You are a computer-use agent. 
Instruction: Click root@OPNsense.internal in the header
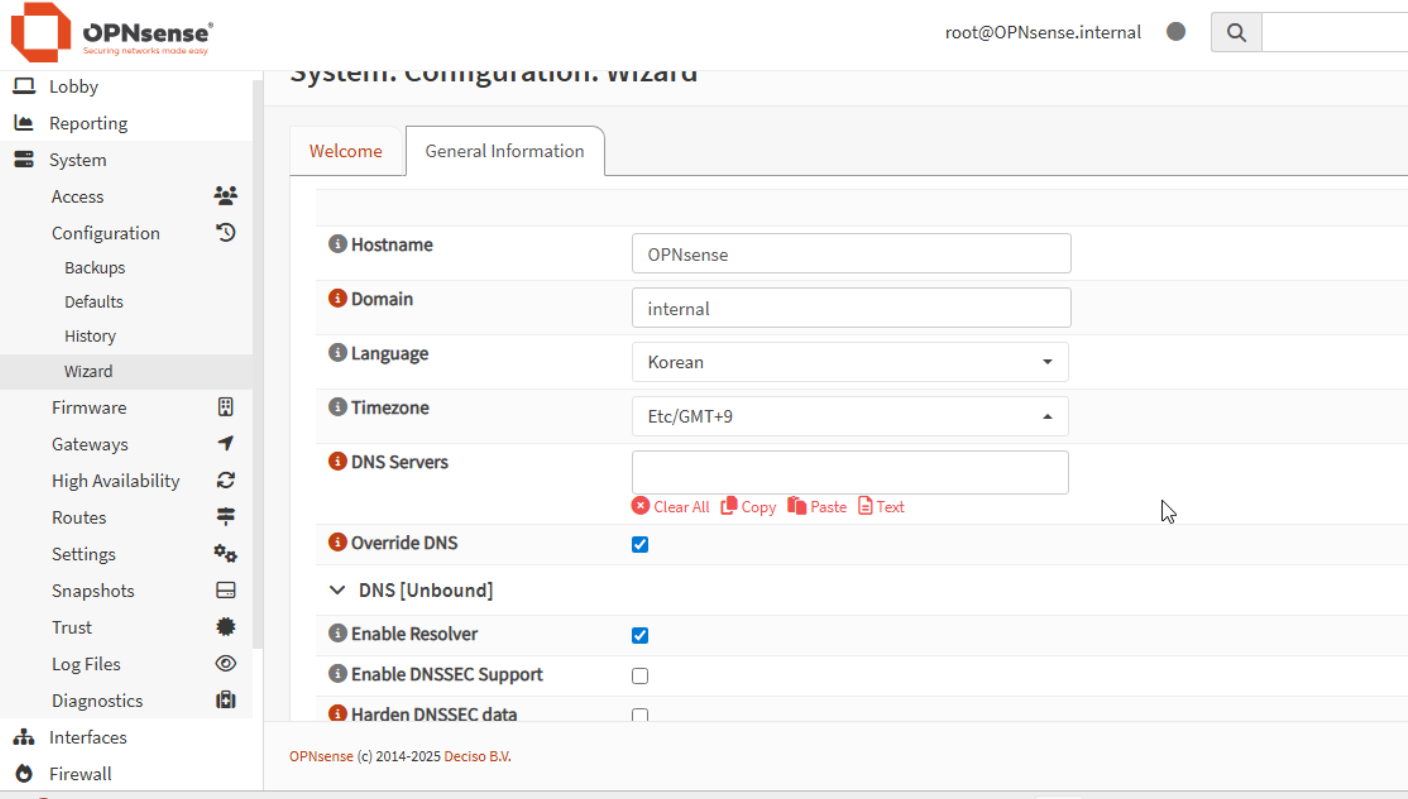coord(1043,32)
